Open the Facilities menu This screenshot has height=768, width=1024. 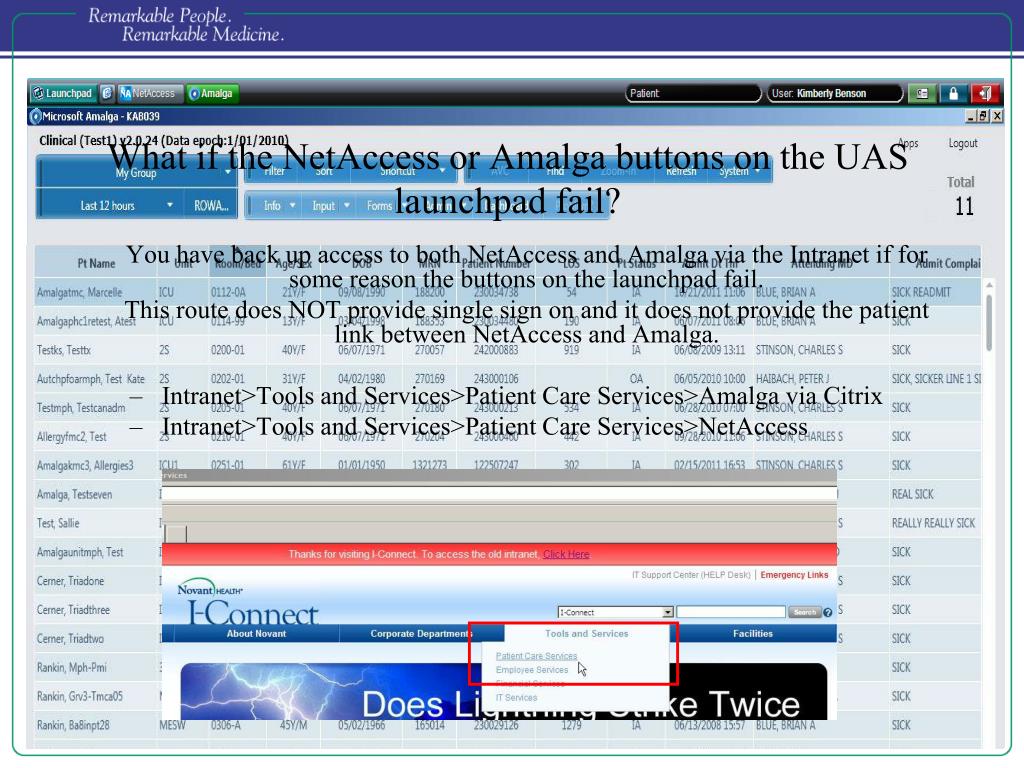click(x=752, y=633)
